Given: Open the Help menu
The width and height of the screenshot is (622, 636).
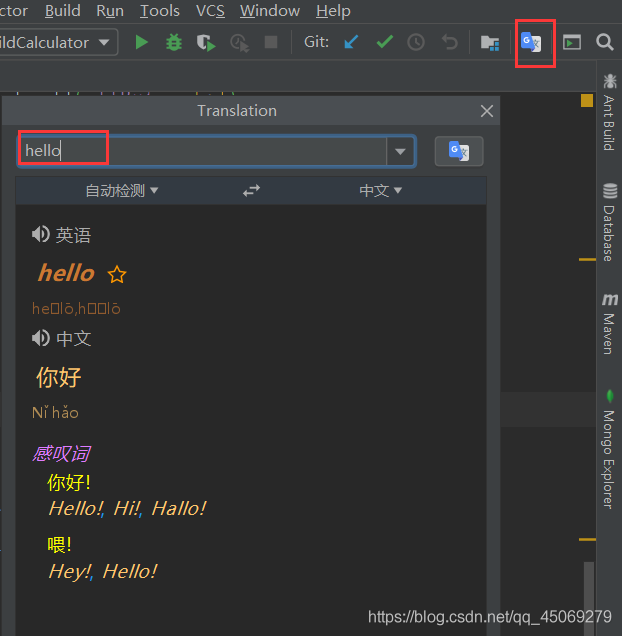Looking at the screenshot, I should [333, 11].
